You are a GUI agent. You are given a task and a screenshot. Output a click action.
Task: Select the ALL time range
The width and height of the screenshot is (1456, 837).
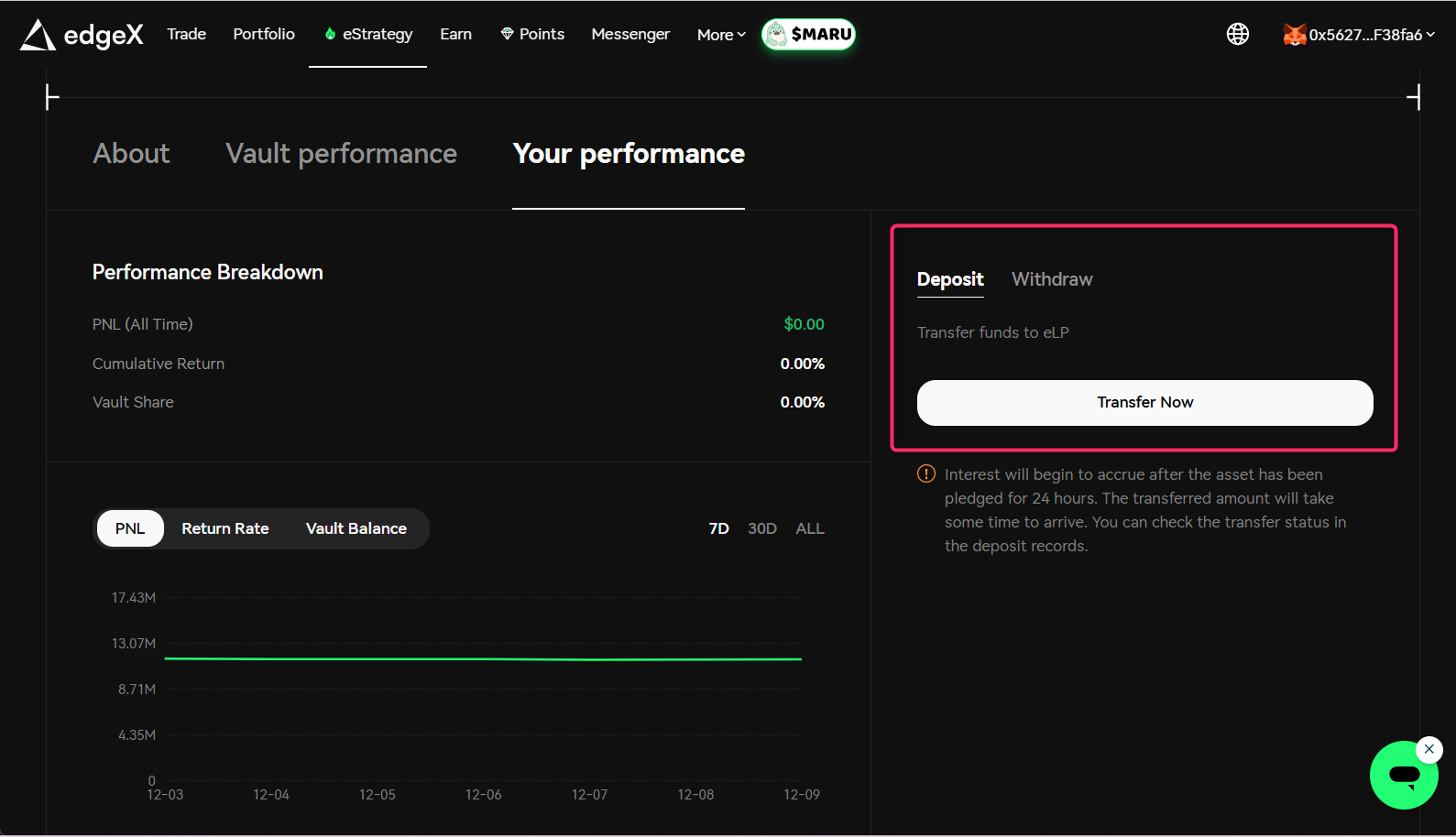pyautogui.click(x=809, y=528)
